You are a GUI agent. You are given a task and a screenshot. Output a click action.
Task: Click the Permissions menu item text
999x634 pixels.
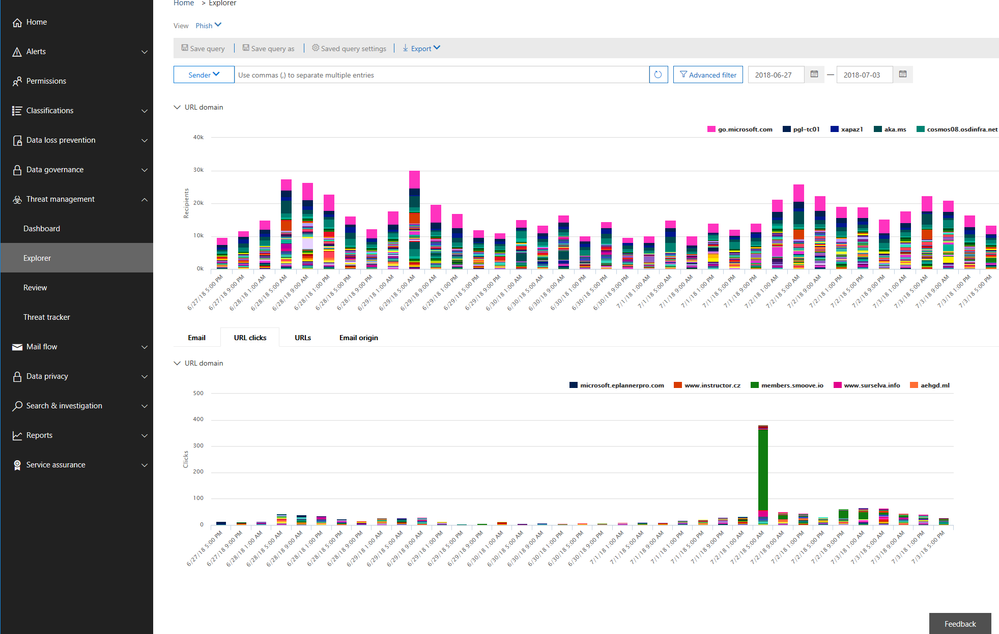click(x=46, y=81)
